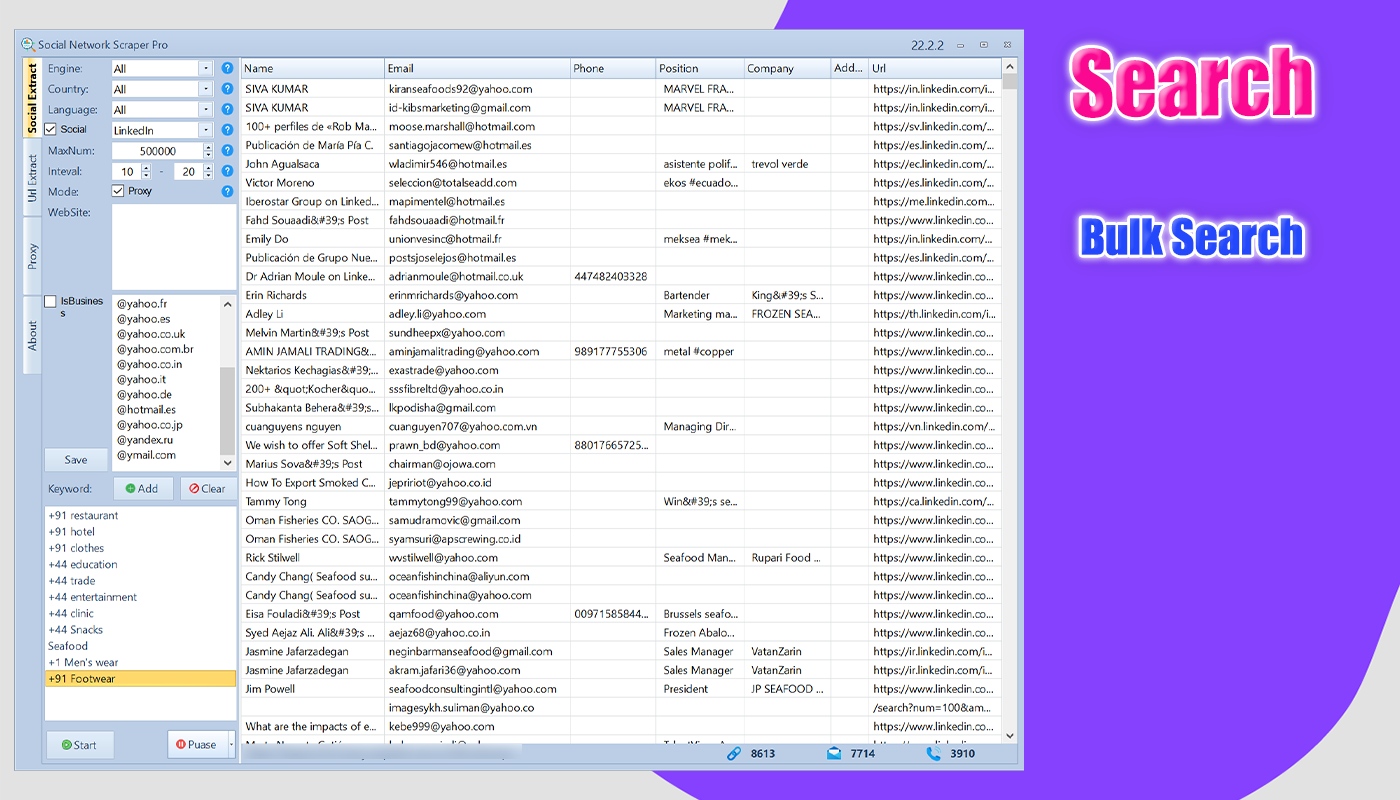Select the "+44 education" keyword entry
This screenshot has height=800, width=1400.
[83, 564]
